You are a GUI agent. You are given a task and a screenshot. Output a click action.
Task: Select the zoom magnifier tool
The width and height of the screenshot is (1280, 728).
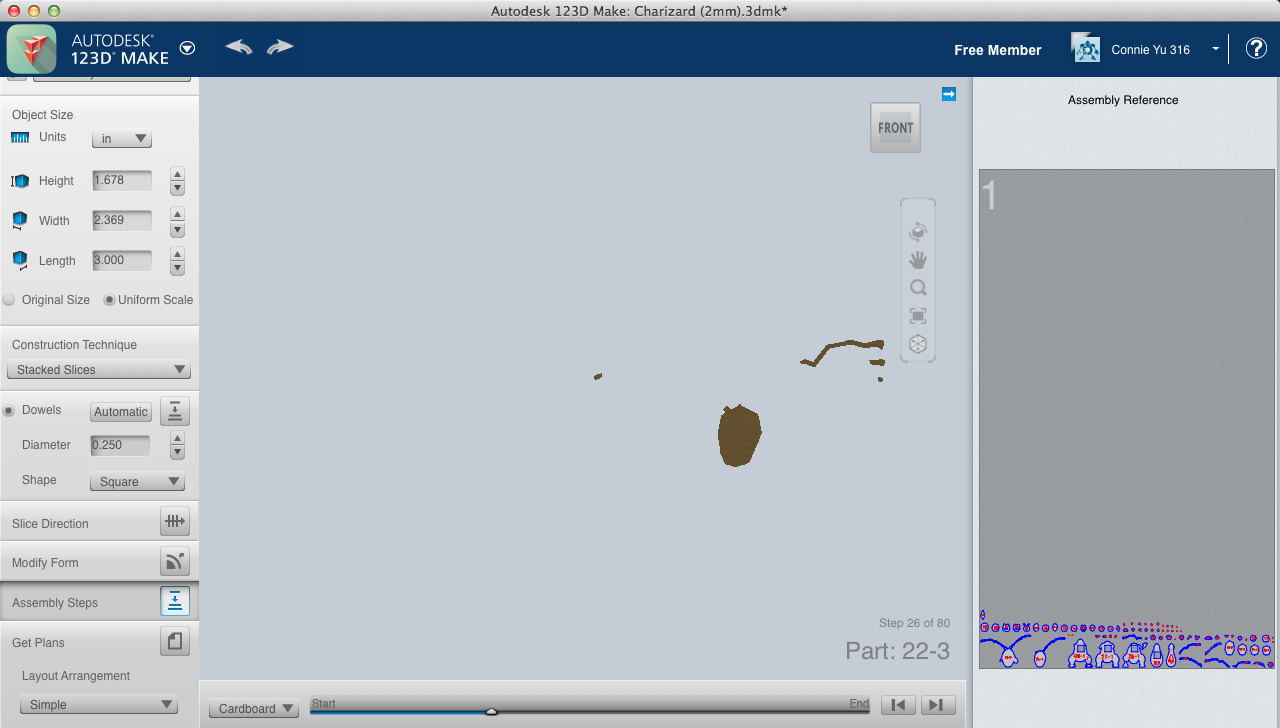pyautogui.click(x=918, y=288)
